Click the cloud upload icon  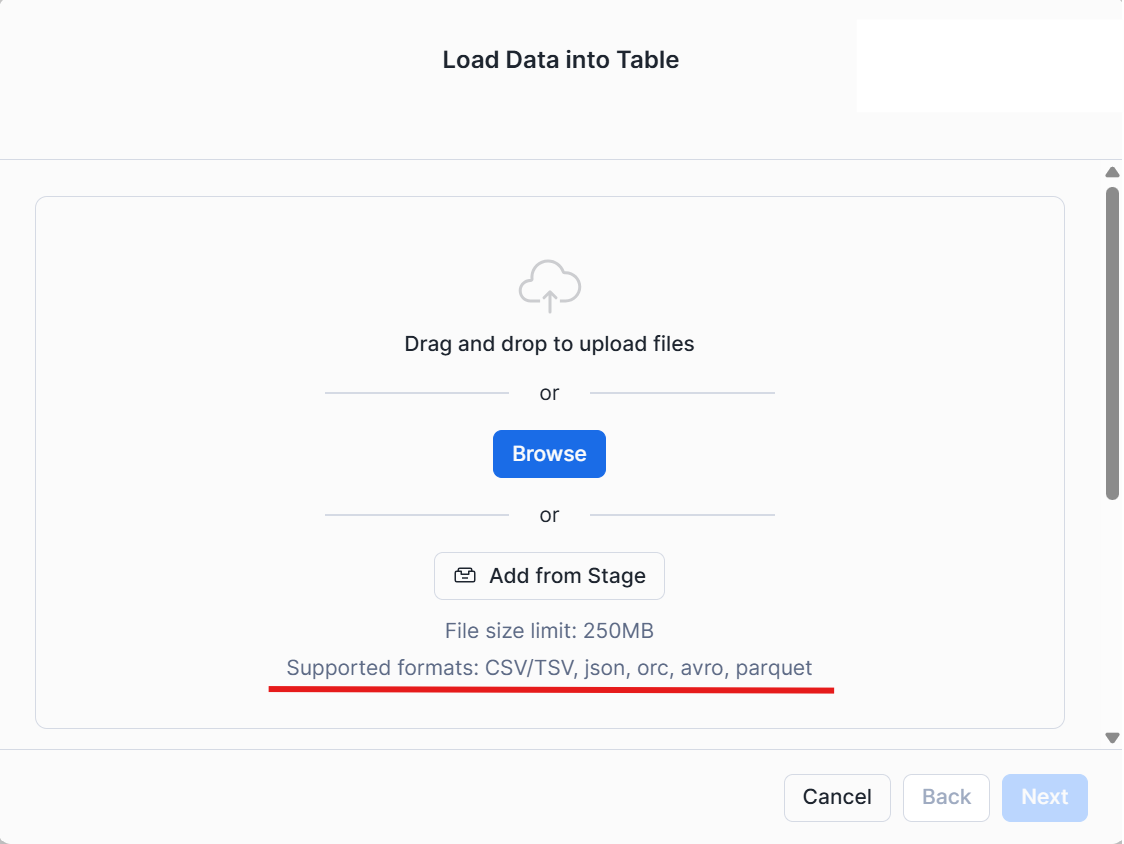click(549, 286)
